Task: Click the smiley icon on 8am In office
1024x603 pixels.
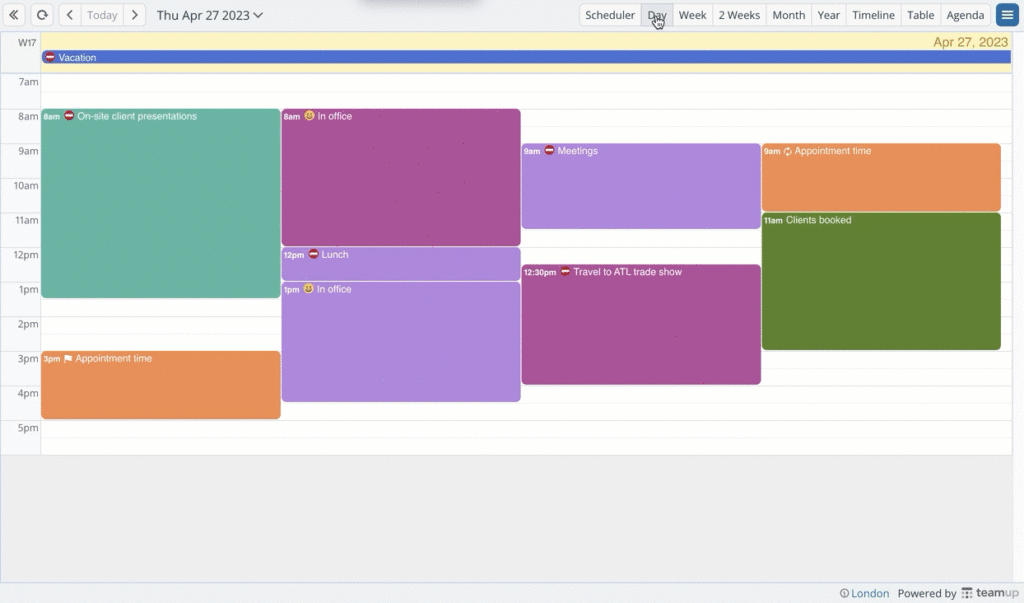Action: tap(309, 117)
